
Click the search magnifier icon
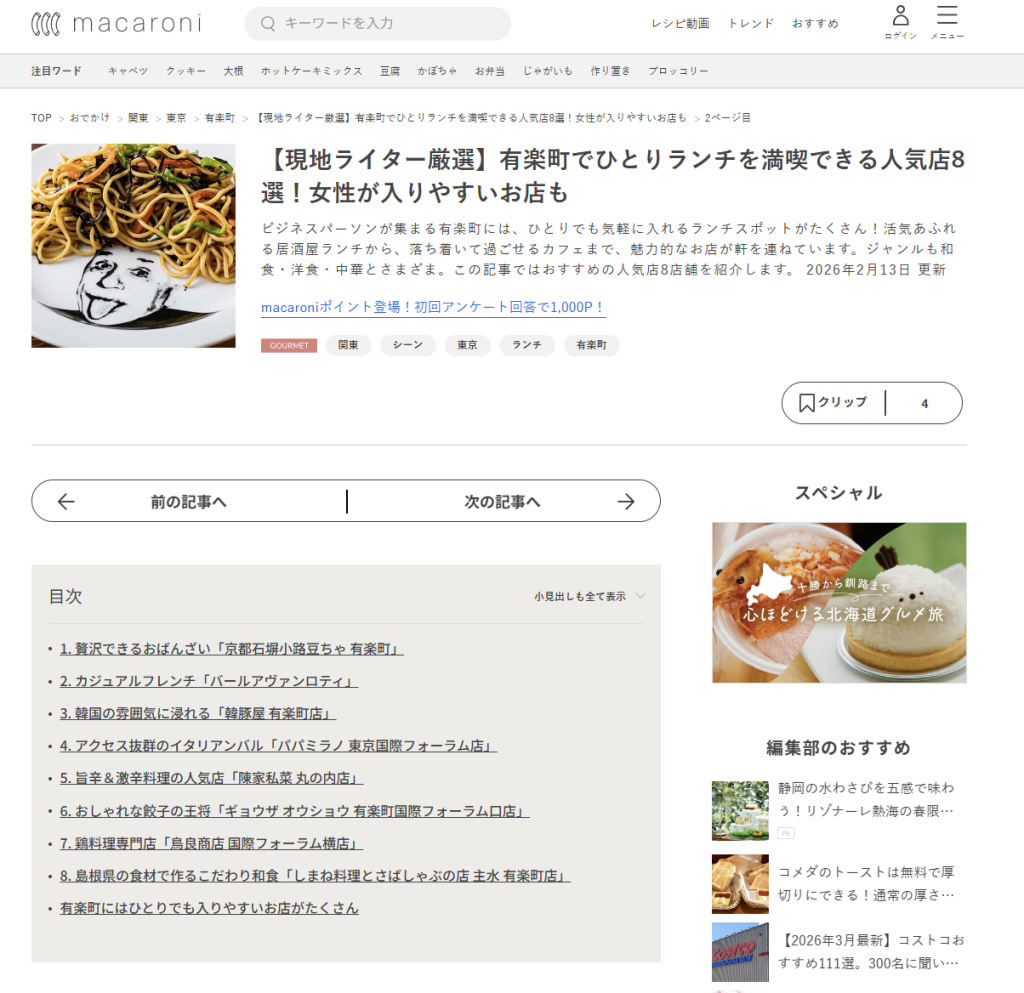[267, 24]
